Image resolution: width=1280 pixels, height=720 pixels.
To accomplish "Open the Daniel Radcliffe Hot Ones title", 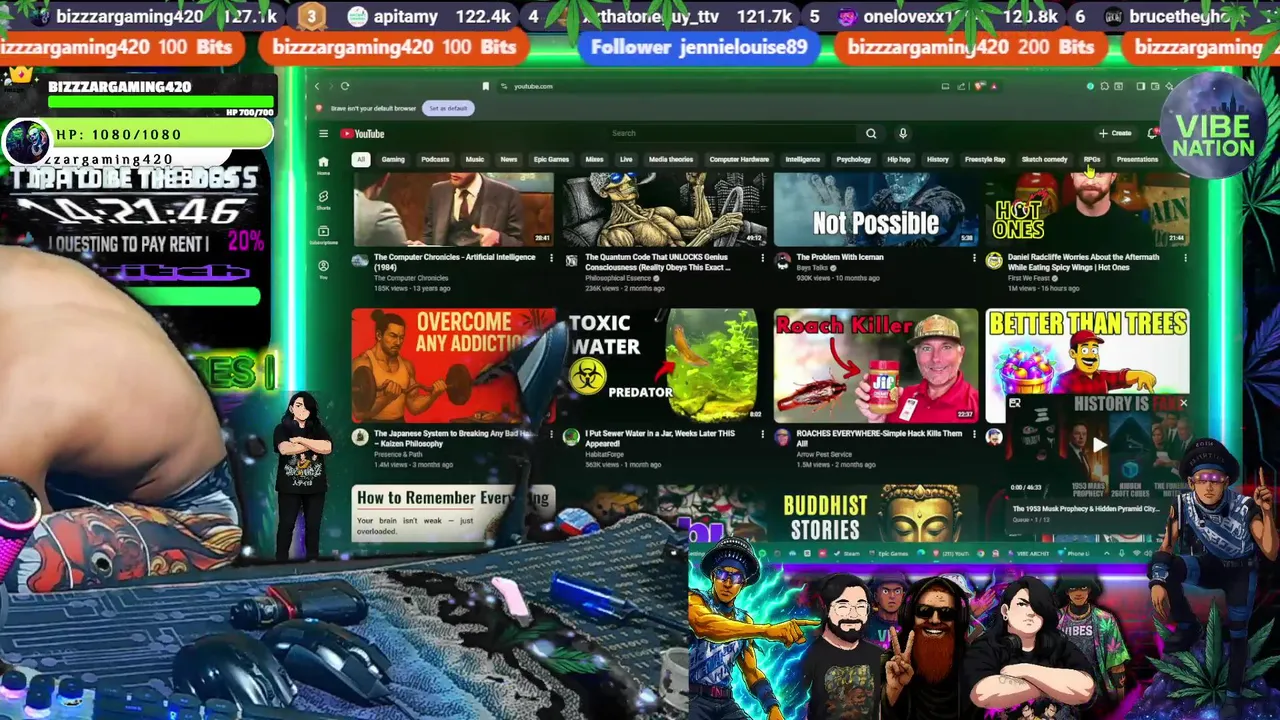I will coord(1083,262).
